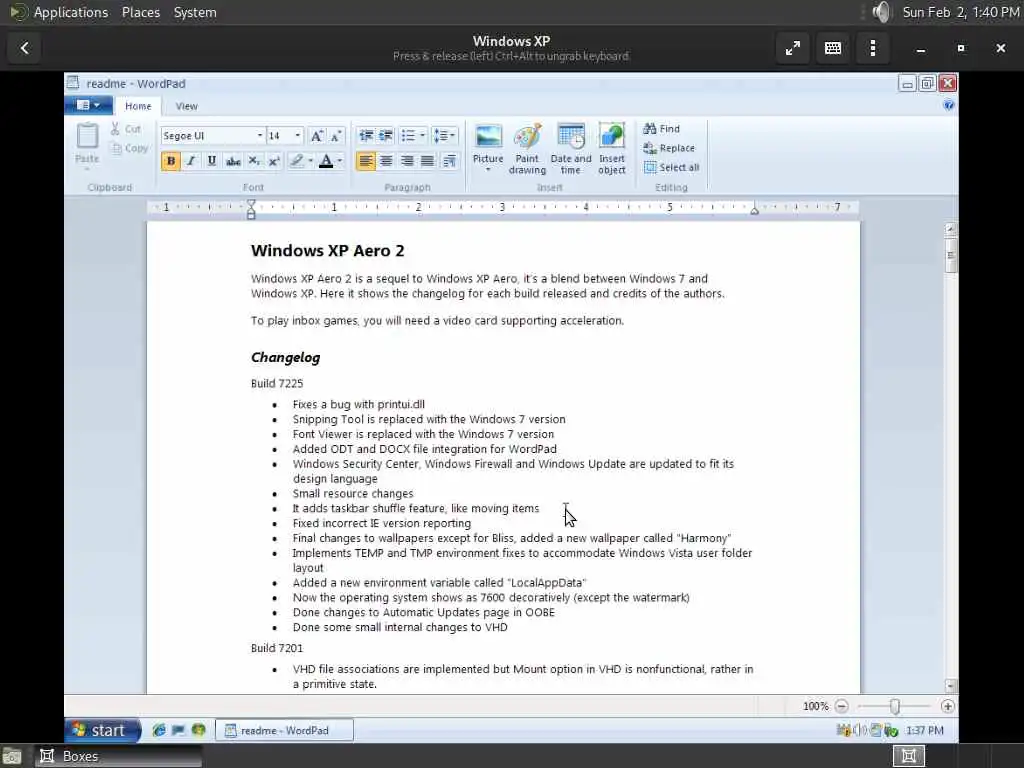Click the first line indent marker on ruler
Screen dimensions: 1024x768
(x=251, y=204)
